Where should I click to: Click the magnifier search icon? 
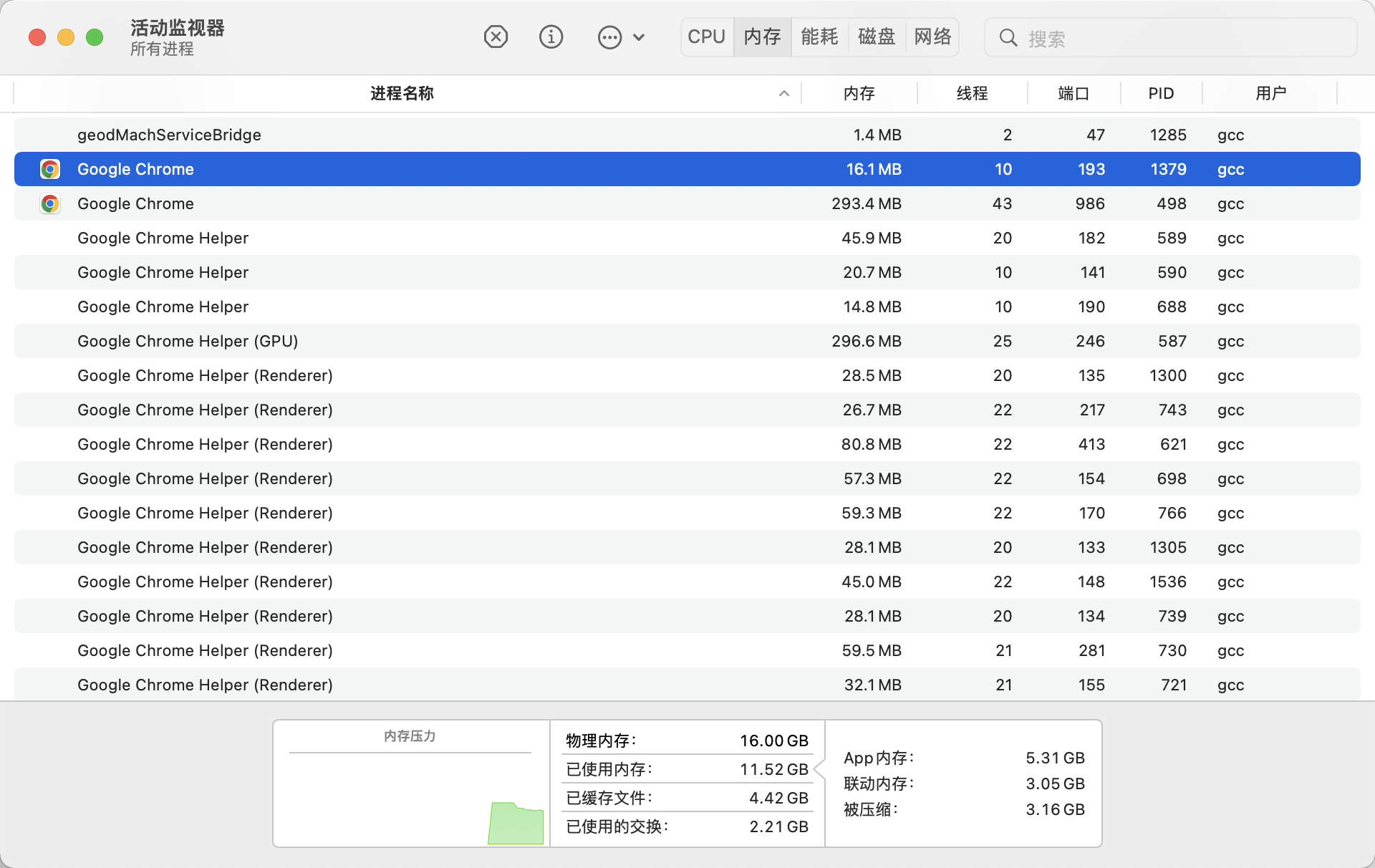coord(1008,37)
